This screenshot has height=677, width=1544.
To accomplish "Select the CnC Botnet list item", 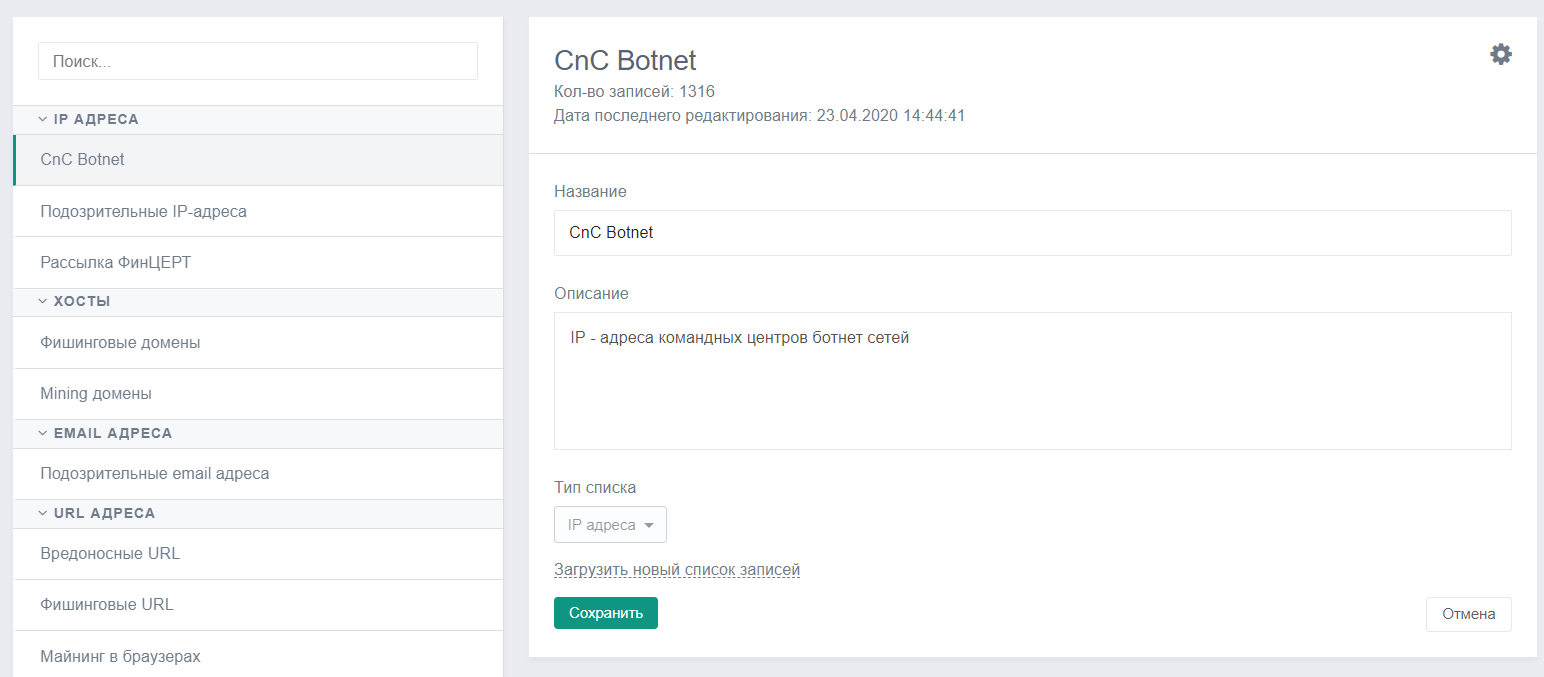I will 258,160.
